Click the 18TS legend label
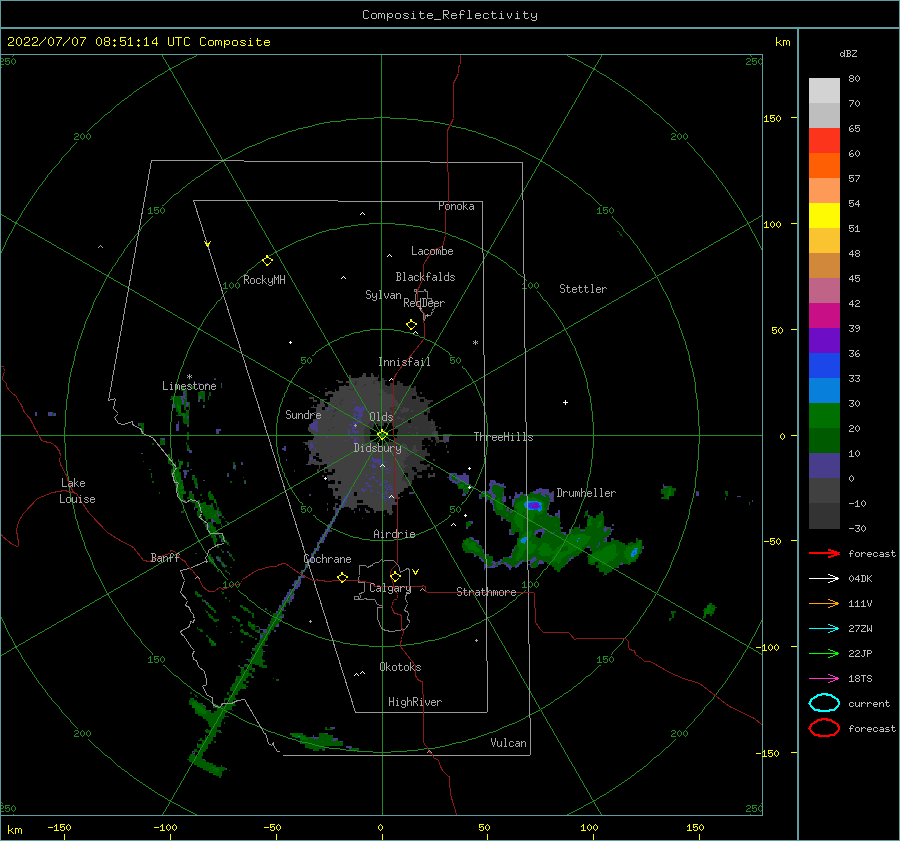This screenshot has height=841, width=900. (860, 679)
